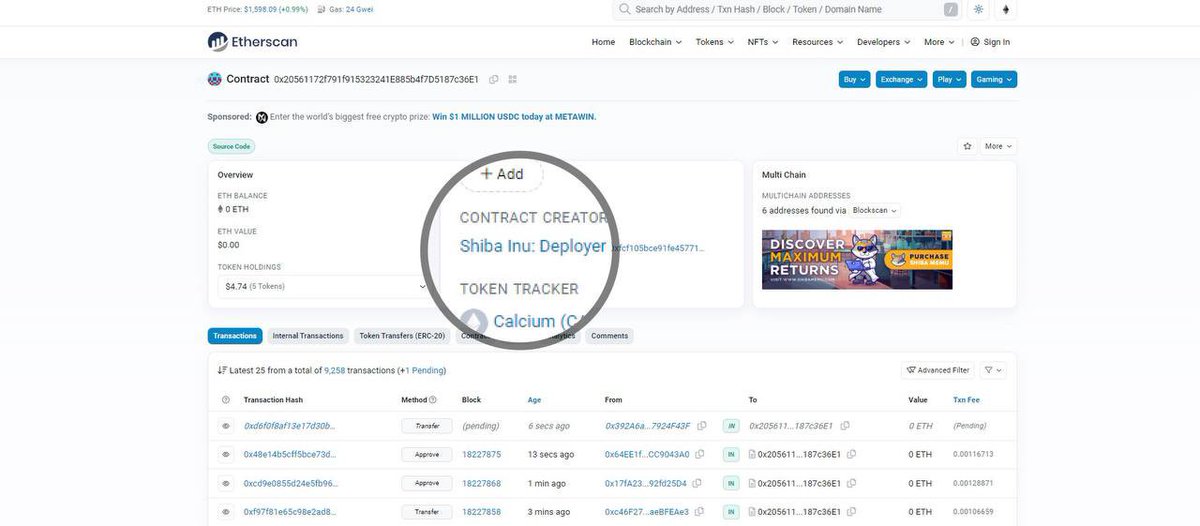Image resolution: width=1200 pixels, height=526 pixels.
Task: Click the sort icon before Latest 25 text
Action: tap(222, 370)
